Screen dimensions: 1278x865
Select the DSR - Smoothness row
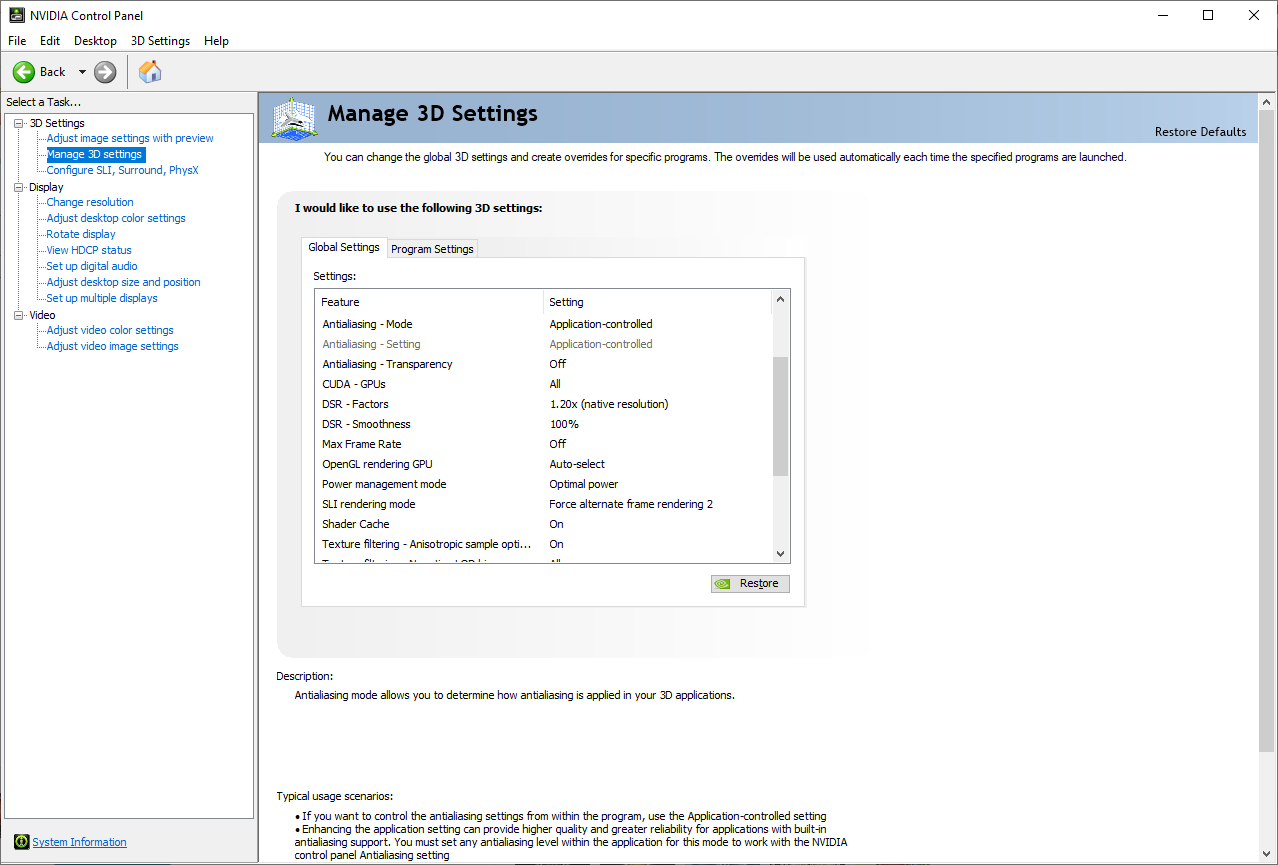click(543, 424)
